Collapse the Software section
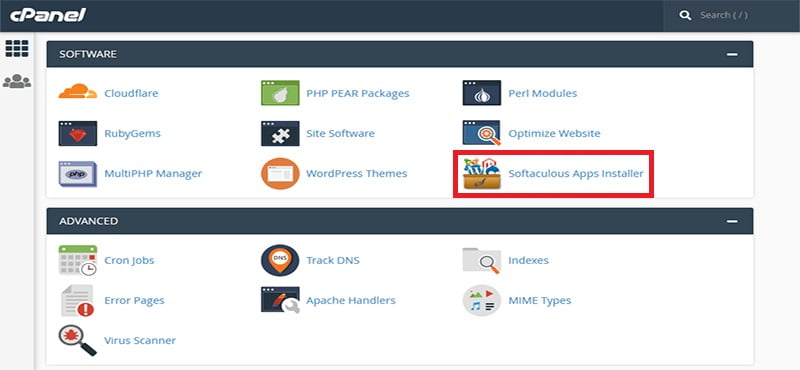 pos(732,54)
